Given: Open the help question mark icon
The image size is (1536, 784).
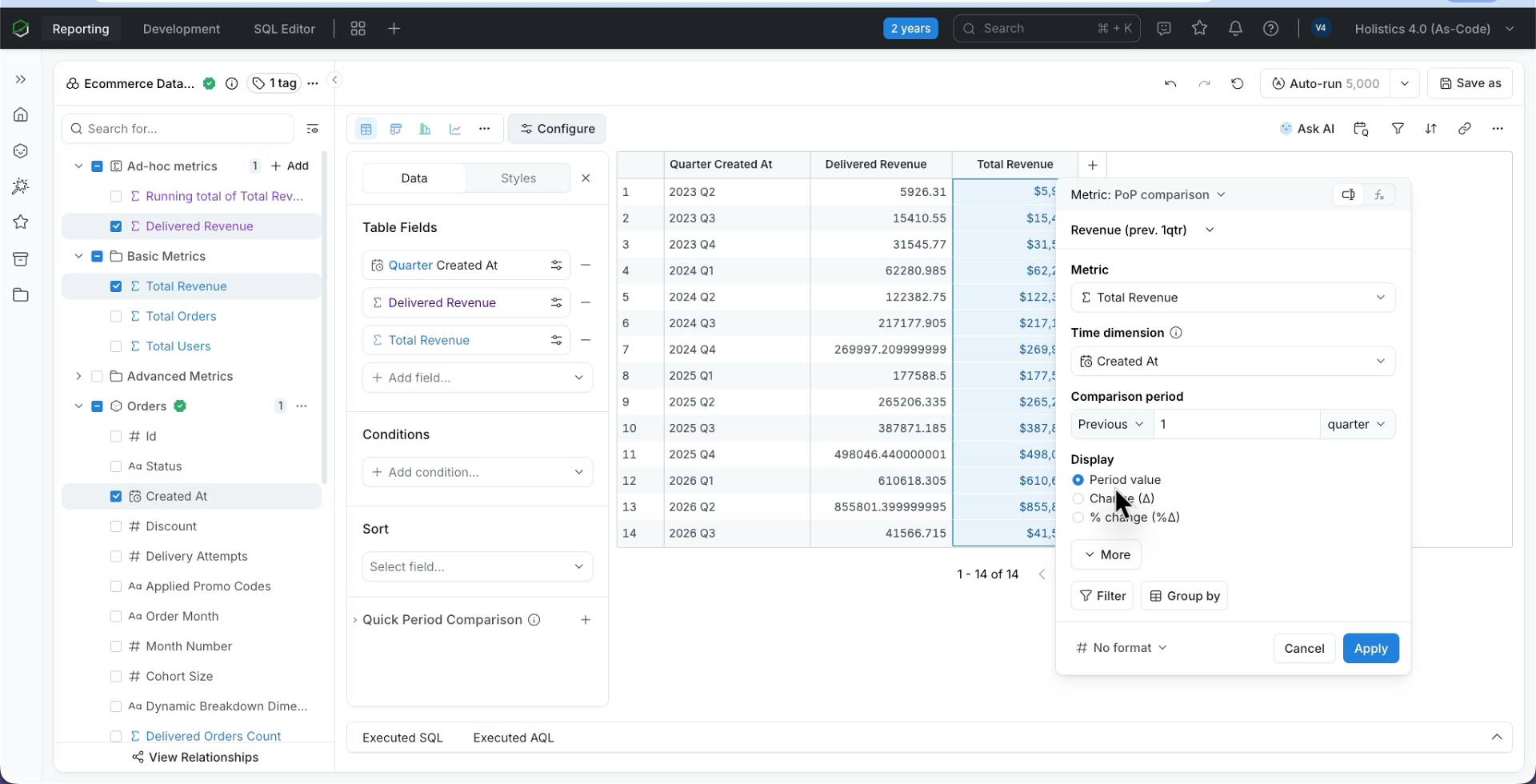Looking at the screenshot, I should coord(1270,29).
